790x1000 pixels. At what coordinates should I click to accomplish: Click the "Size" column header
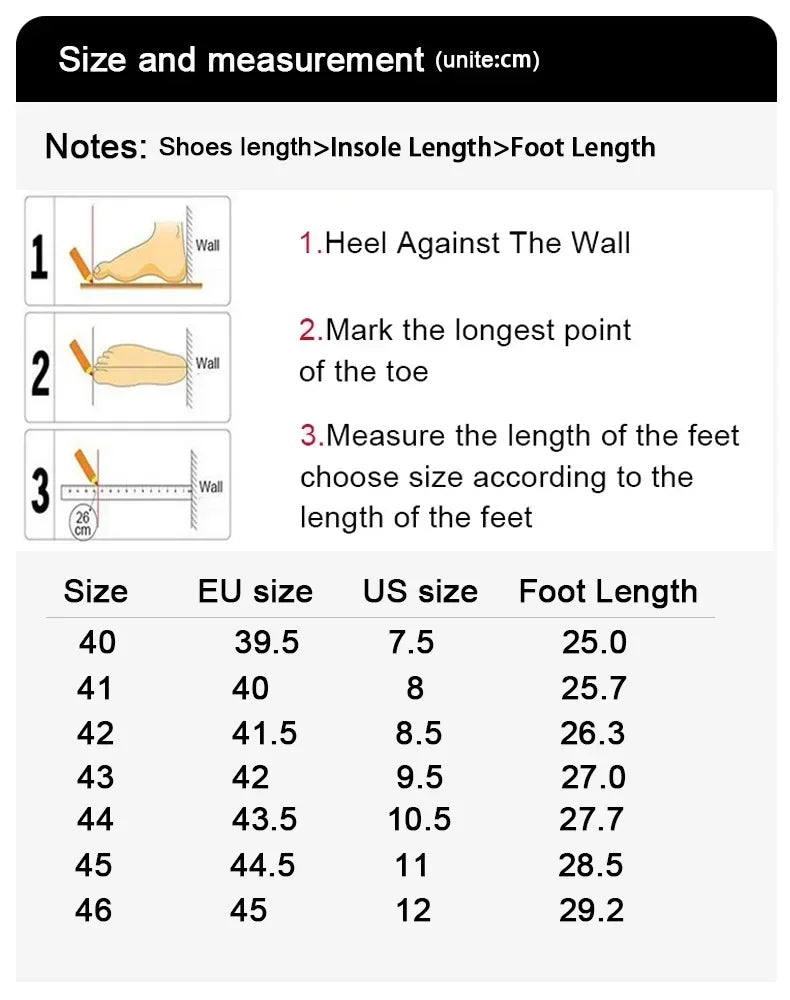[96, 591]
